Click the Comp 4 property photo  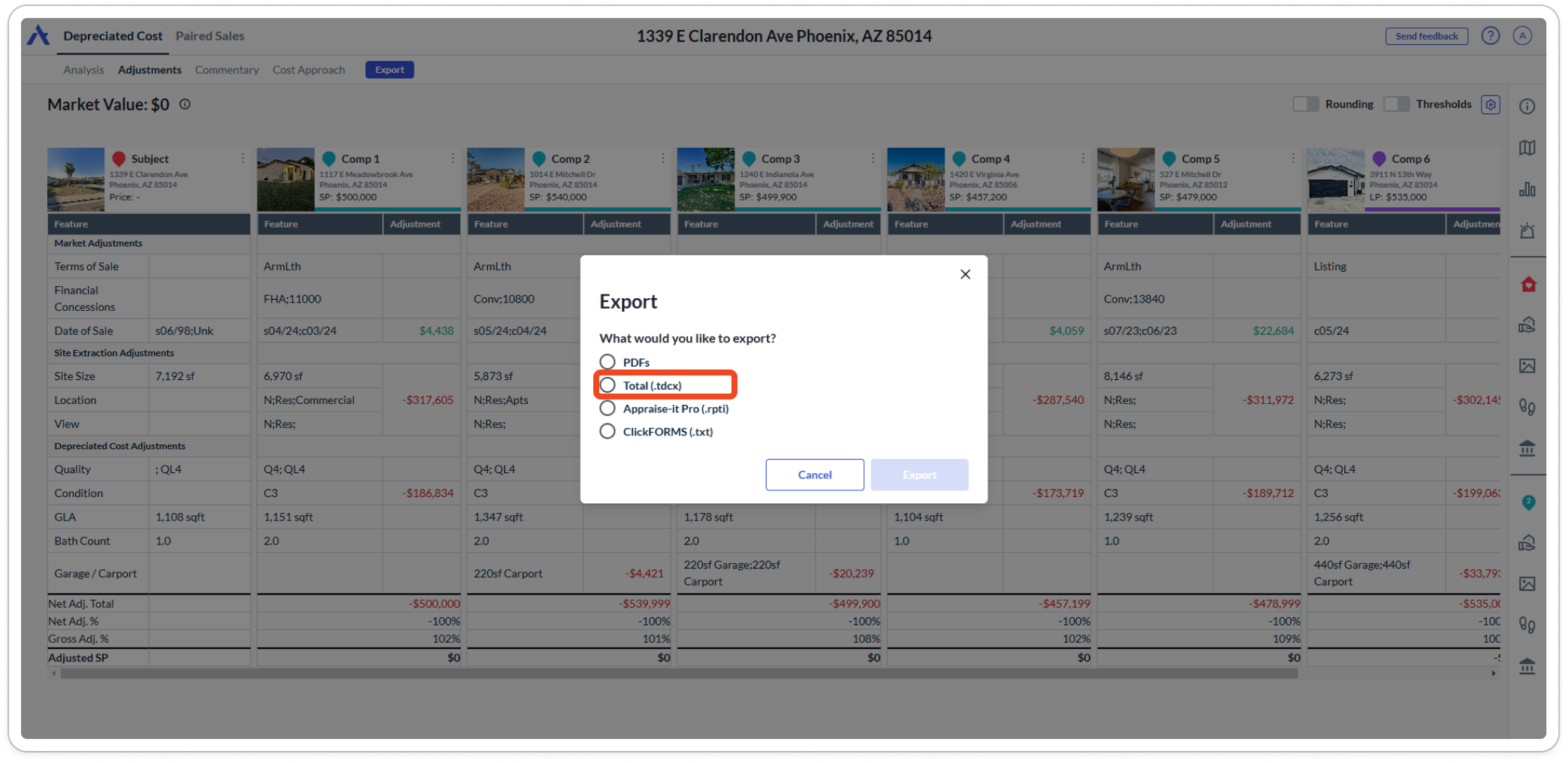coord(915,179)
